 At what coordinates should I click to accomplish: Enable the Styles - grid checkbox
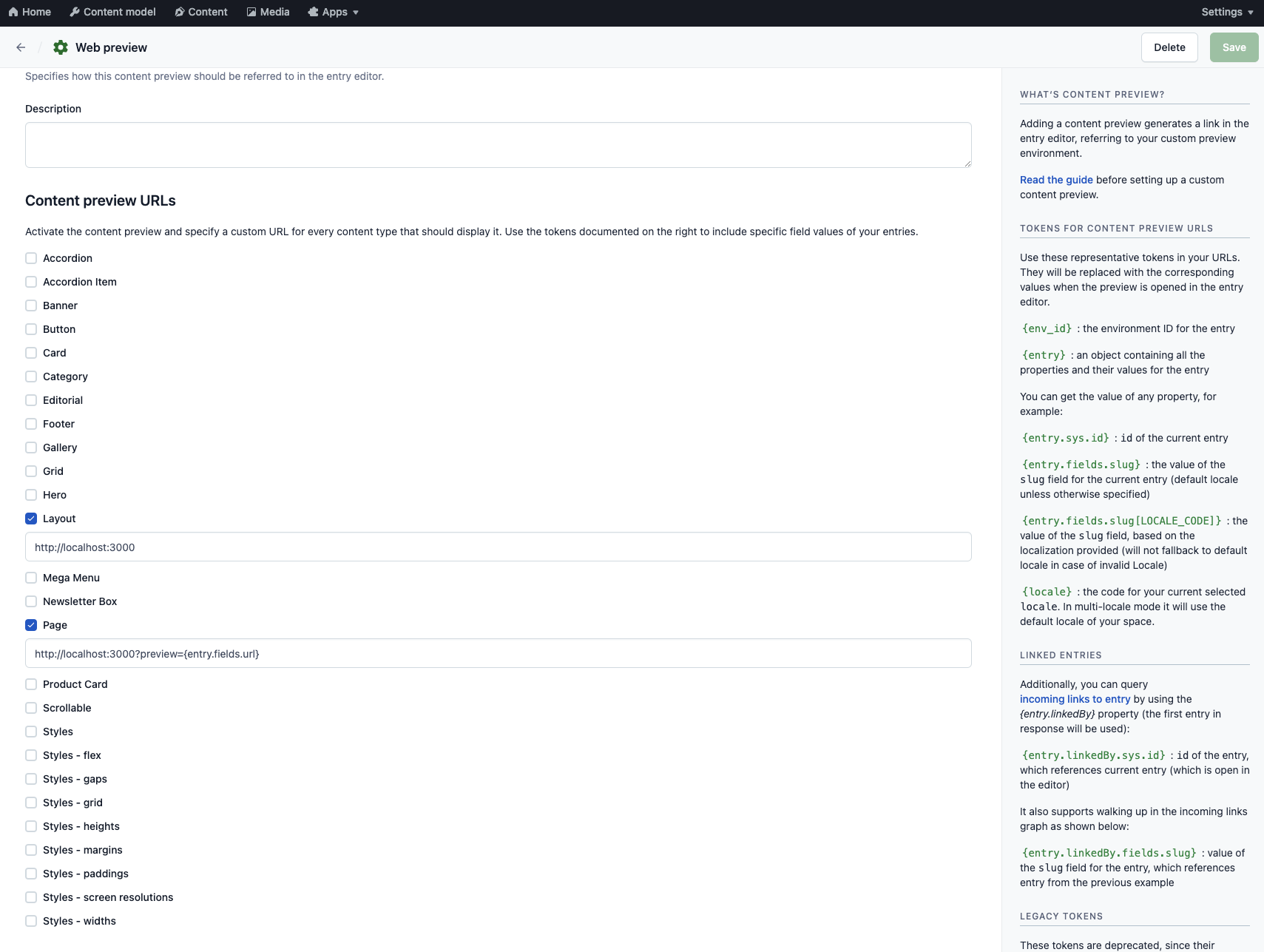tap(30, 802)
